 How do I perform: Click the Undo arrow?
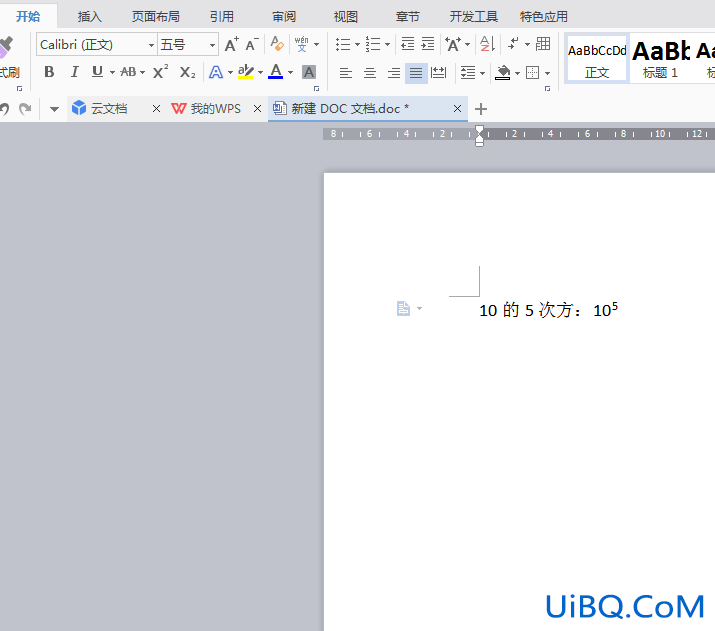click(x=4, y=109)
